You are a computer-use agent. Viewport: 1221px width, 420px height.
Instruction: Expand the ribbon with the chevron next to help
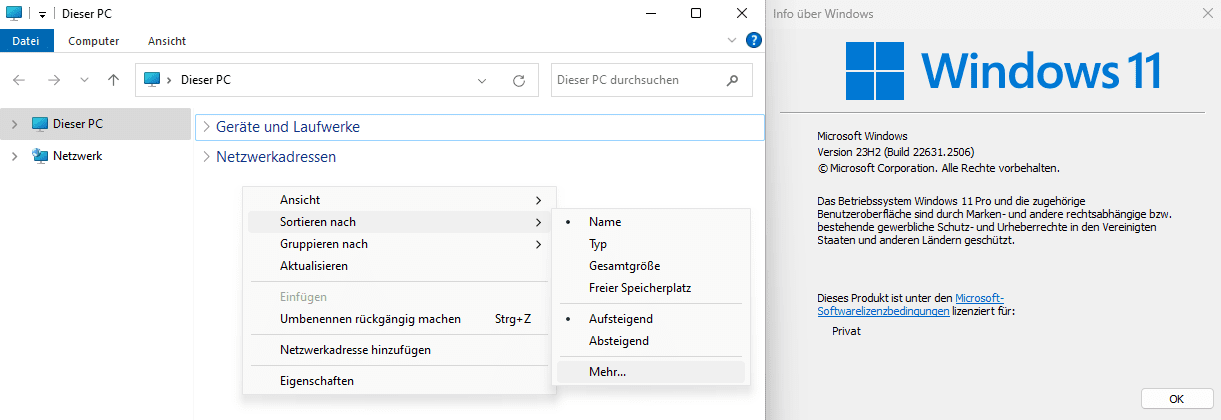[x=732, y=41]
